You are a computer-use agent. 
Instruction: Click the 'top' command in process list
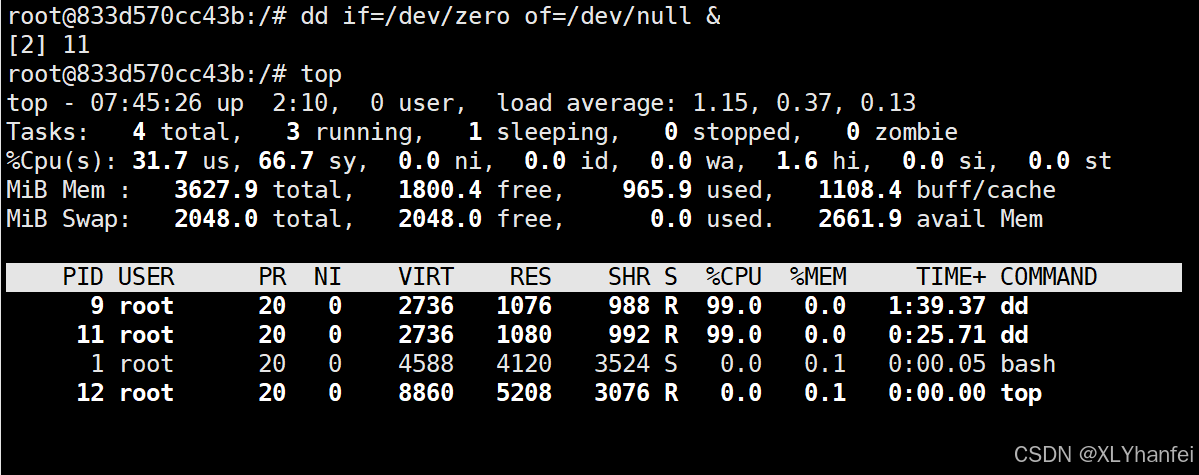[x=1021, y=393]
